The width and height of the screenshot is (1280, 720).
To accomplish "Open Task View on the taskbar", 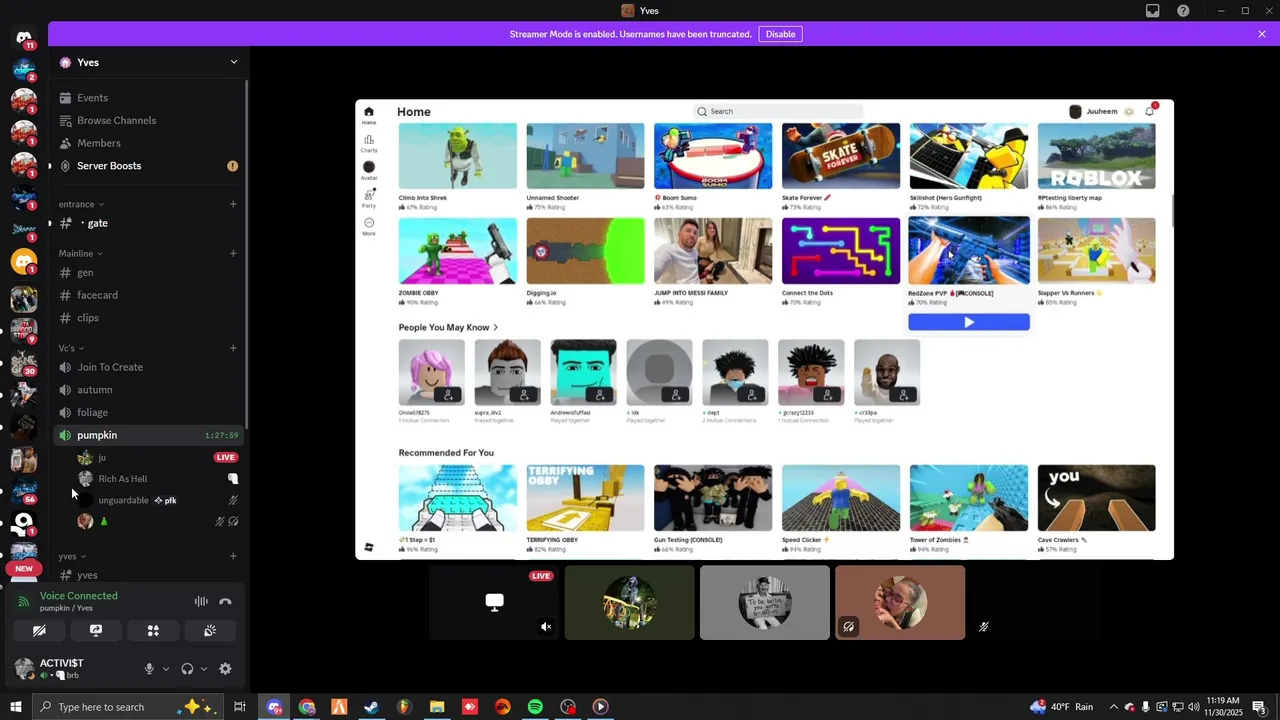I will (x=240, y=707).
